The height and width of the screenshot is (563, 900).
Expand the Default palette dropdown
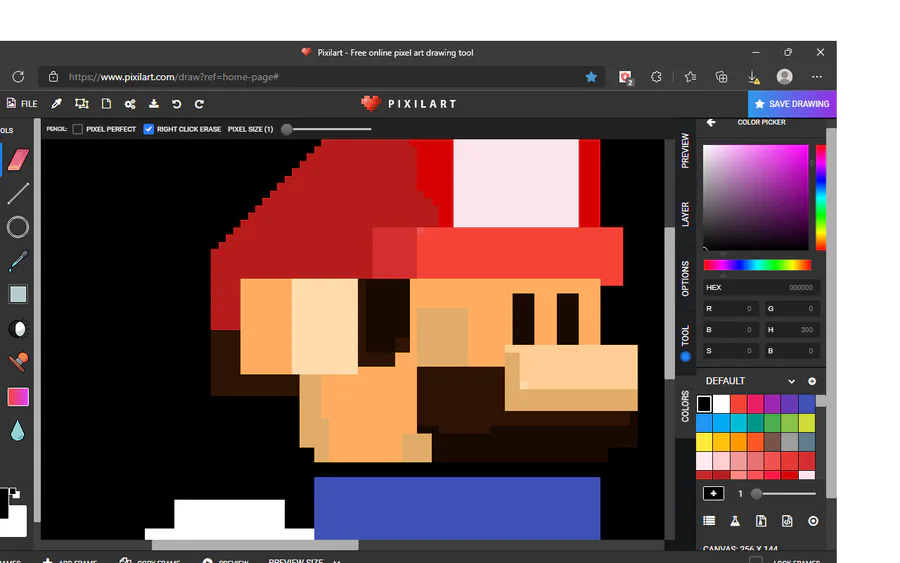coord(792,381)
